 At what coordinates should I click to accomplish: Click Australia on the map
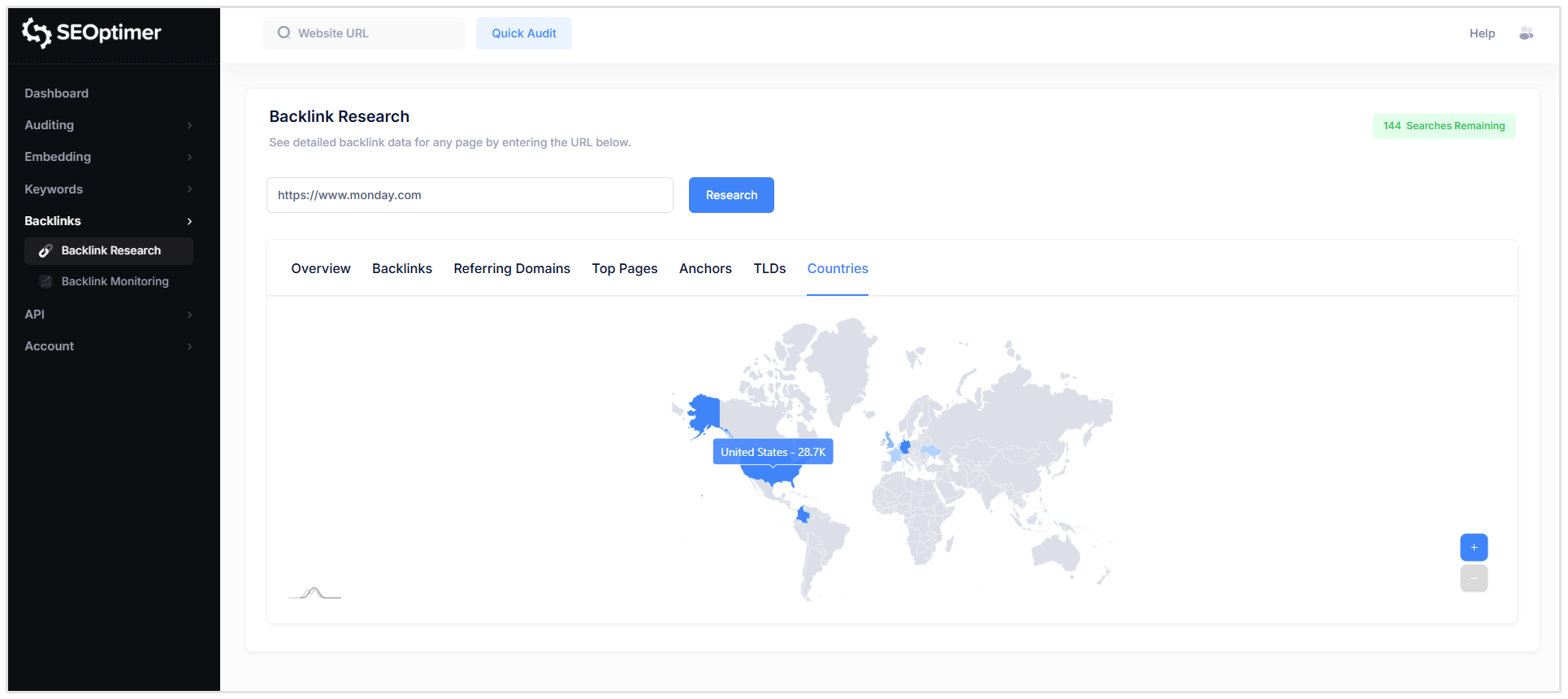click(1056, 553)
